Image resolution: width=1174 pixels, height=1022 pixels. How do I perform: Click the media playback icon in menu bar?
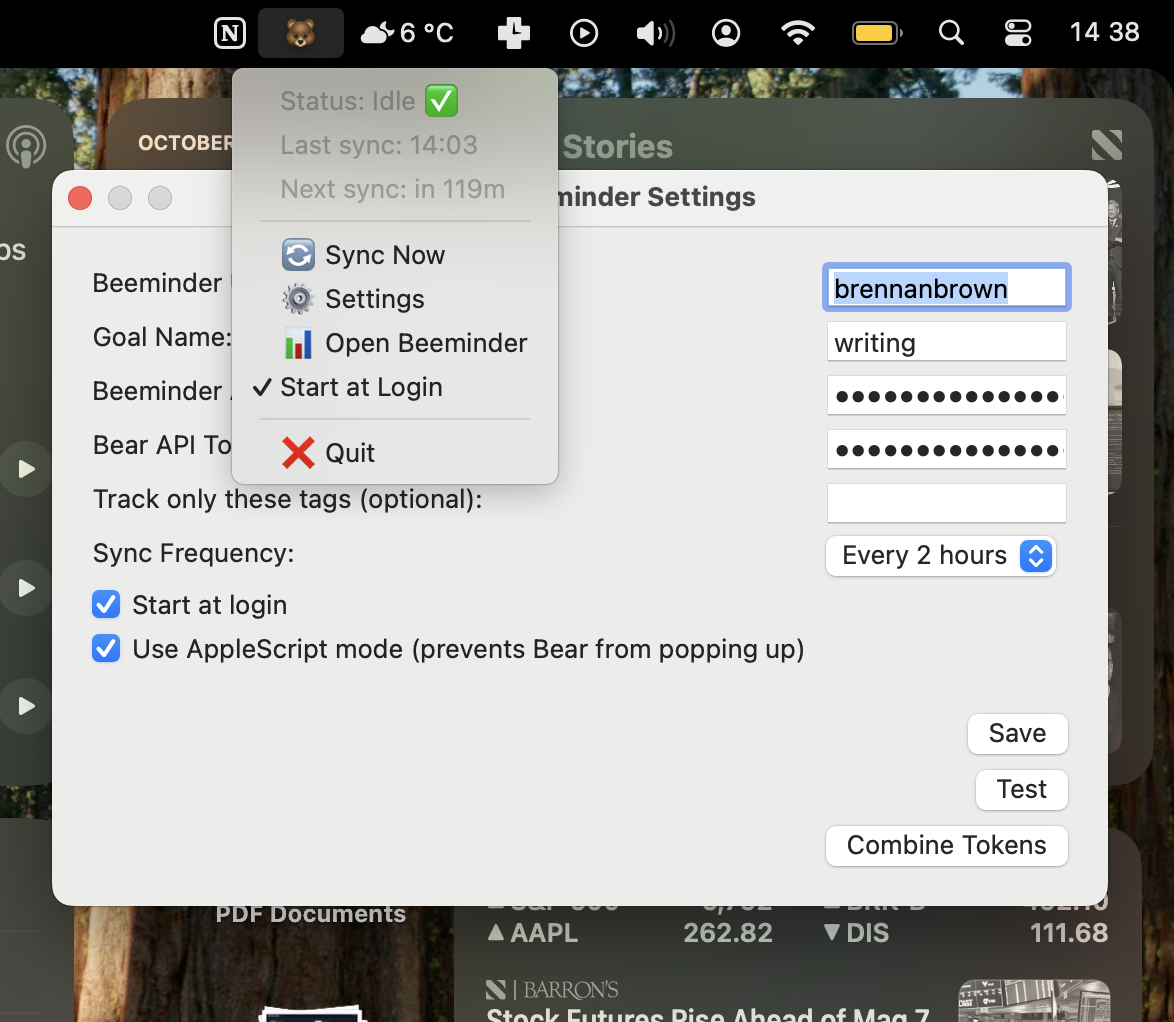(584, 32)
